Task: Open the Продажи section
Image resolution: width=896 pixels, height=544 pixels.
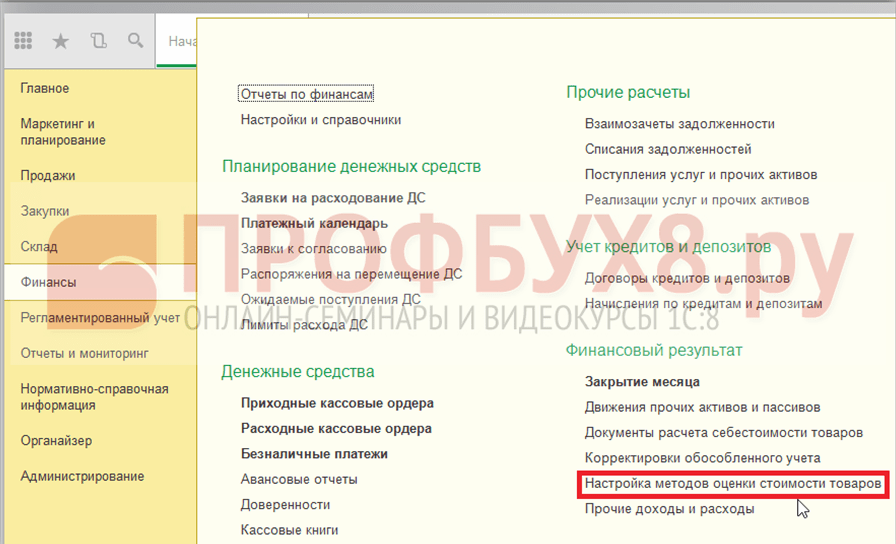Action: click(48, 175)
